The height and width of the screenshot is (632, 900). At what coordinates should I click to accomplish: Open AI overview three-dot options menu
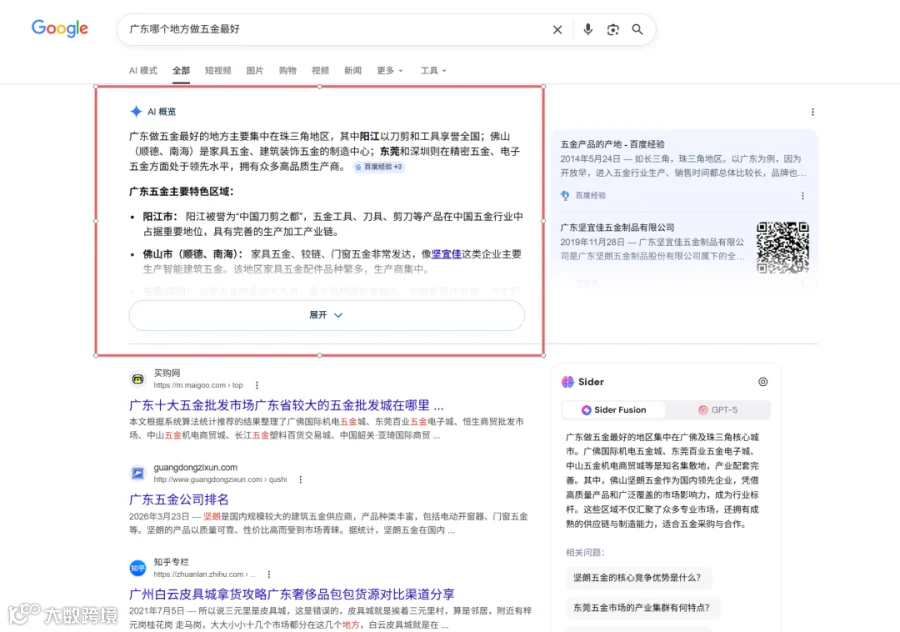point(812,112)
